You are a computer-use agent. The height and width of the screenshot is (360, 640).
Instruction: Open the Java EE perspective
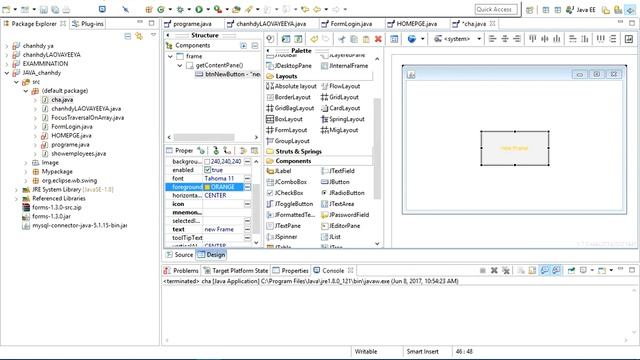pyautogui.click(x=580, y=9)
